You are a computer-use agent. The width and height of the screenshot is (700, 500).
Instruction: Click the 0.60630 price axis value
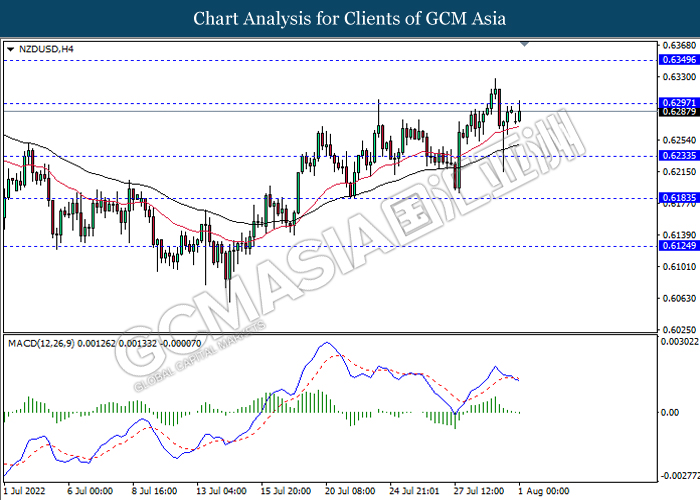(x=679, y=299)
